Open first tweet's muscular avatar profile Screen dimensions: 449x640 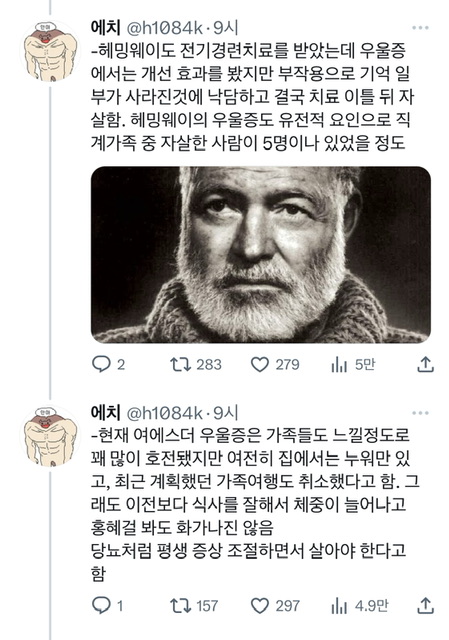(50, 51)
